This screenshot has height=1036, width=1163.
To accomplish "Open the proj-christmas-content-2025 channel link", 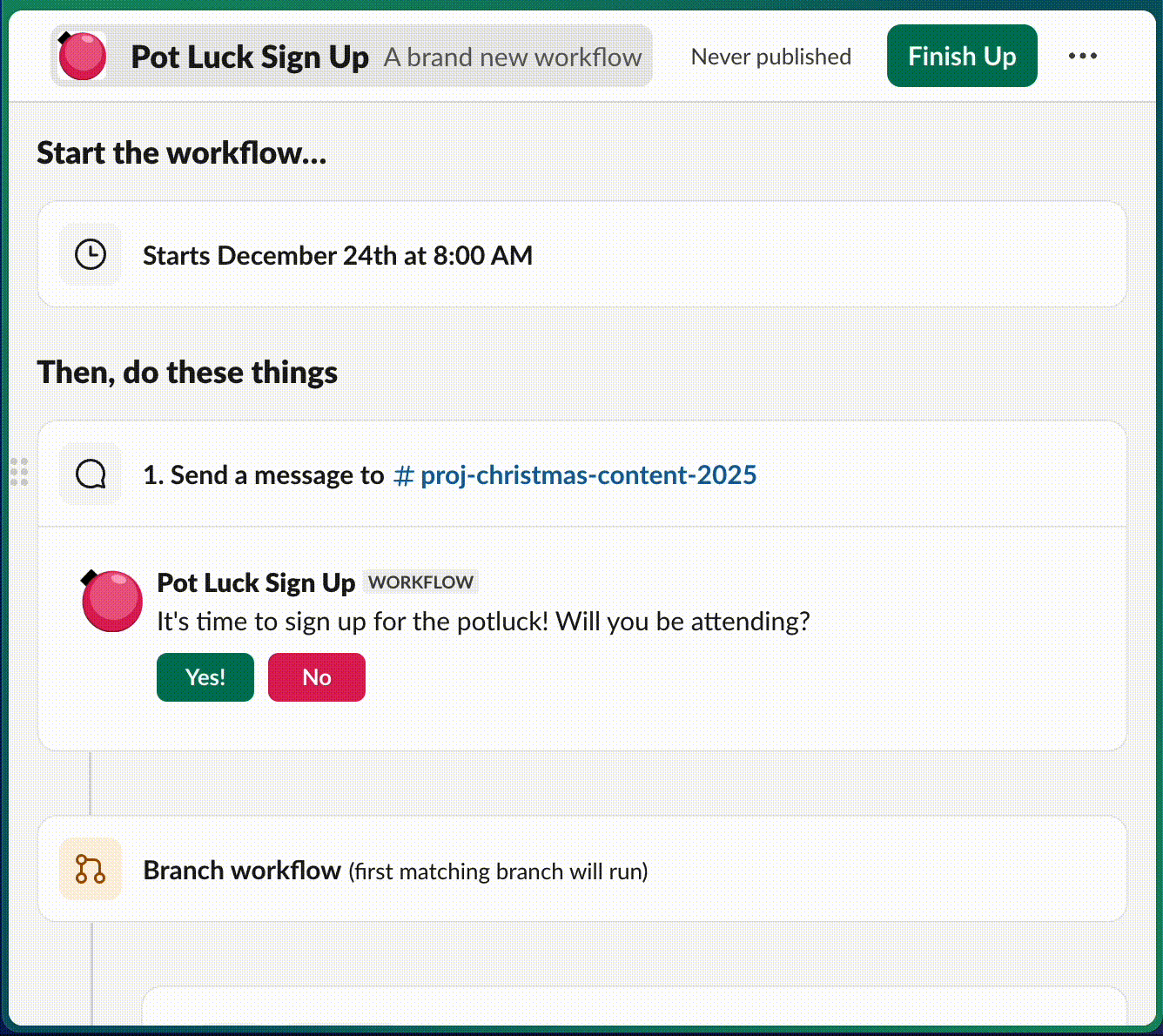I will 575,475.
